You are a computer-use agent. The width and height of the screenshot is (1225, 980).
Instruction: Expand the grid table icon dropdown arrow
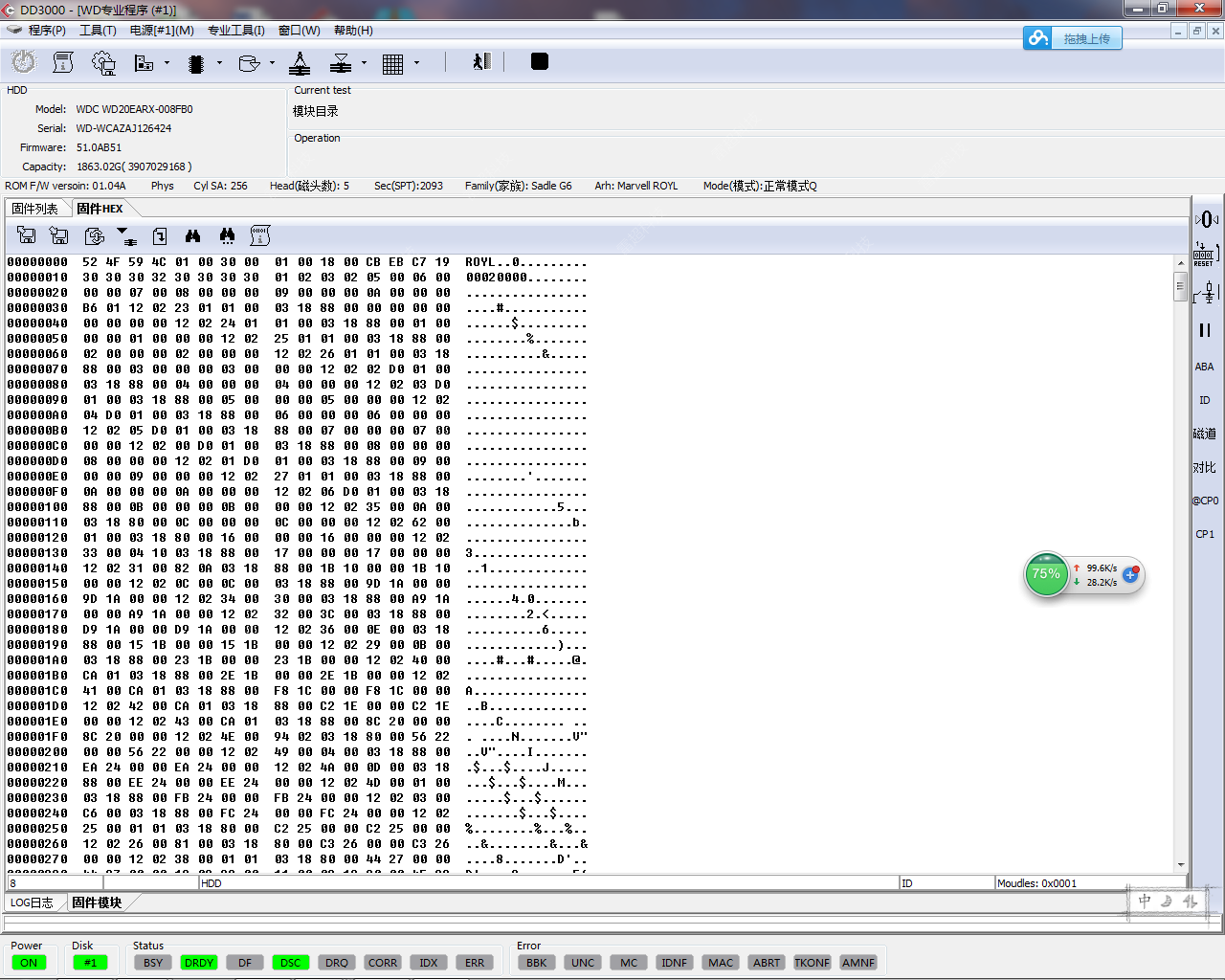pos(416,63)
